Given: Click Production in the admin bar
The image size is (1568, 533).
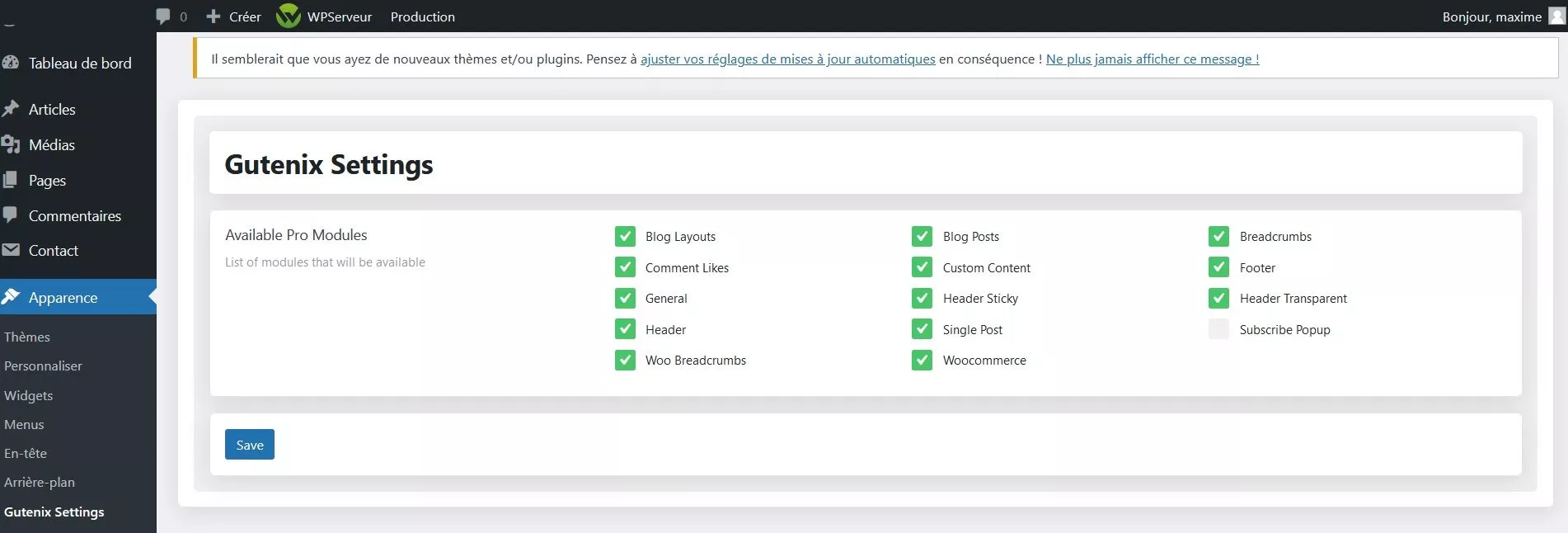Looking at the screenshot, I should pyautogui.click(x=423, y=17).
